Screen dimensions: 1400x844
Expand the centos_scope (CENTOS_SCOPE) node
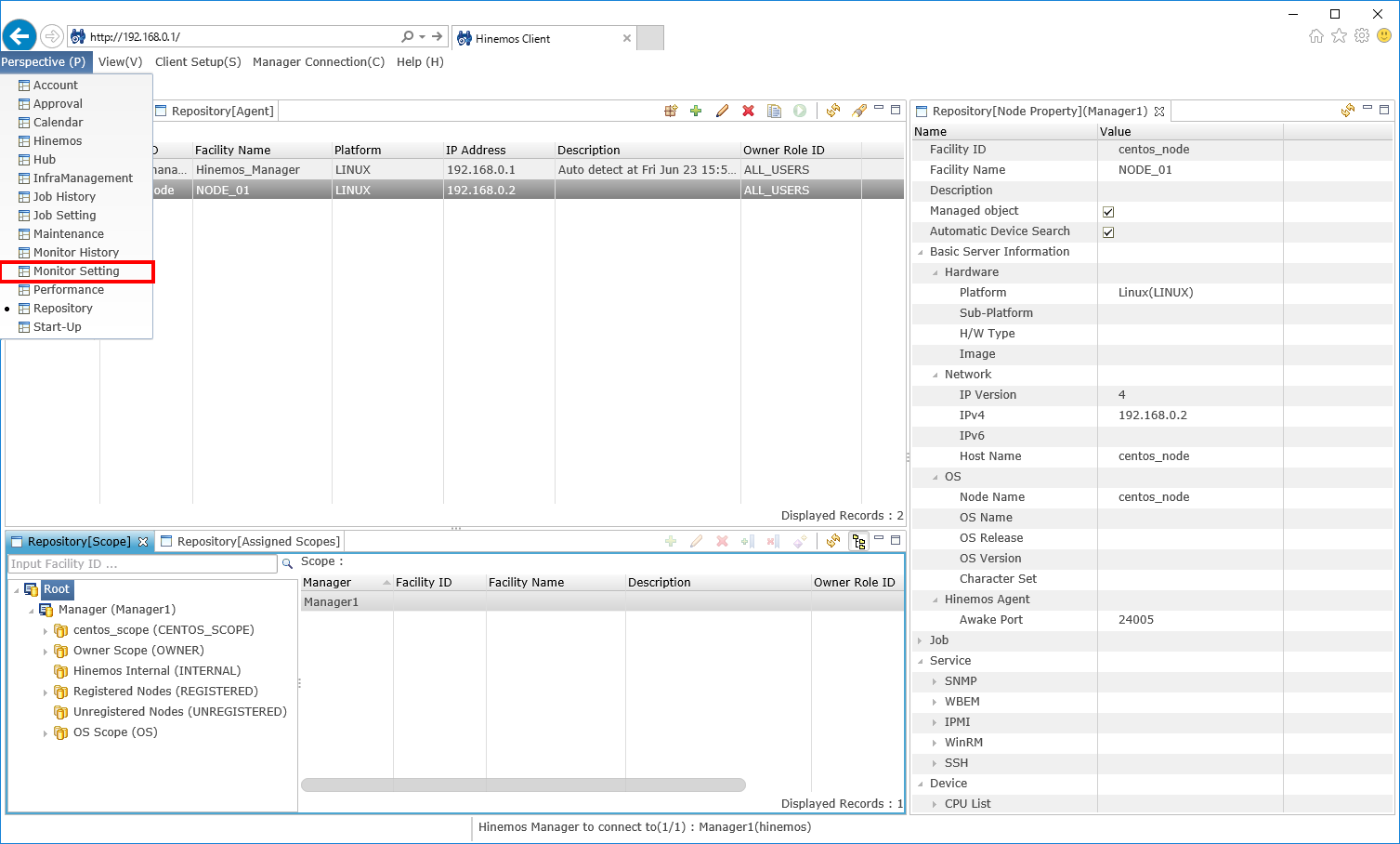(46, 631)
